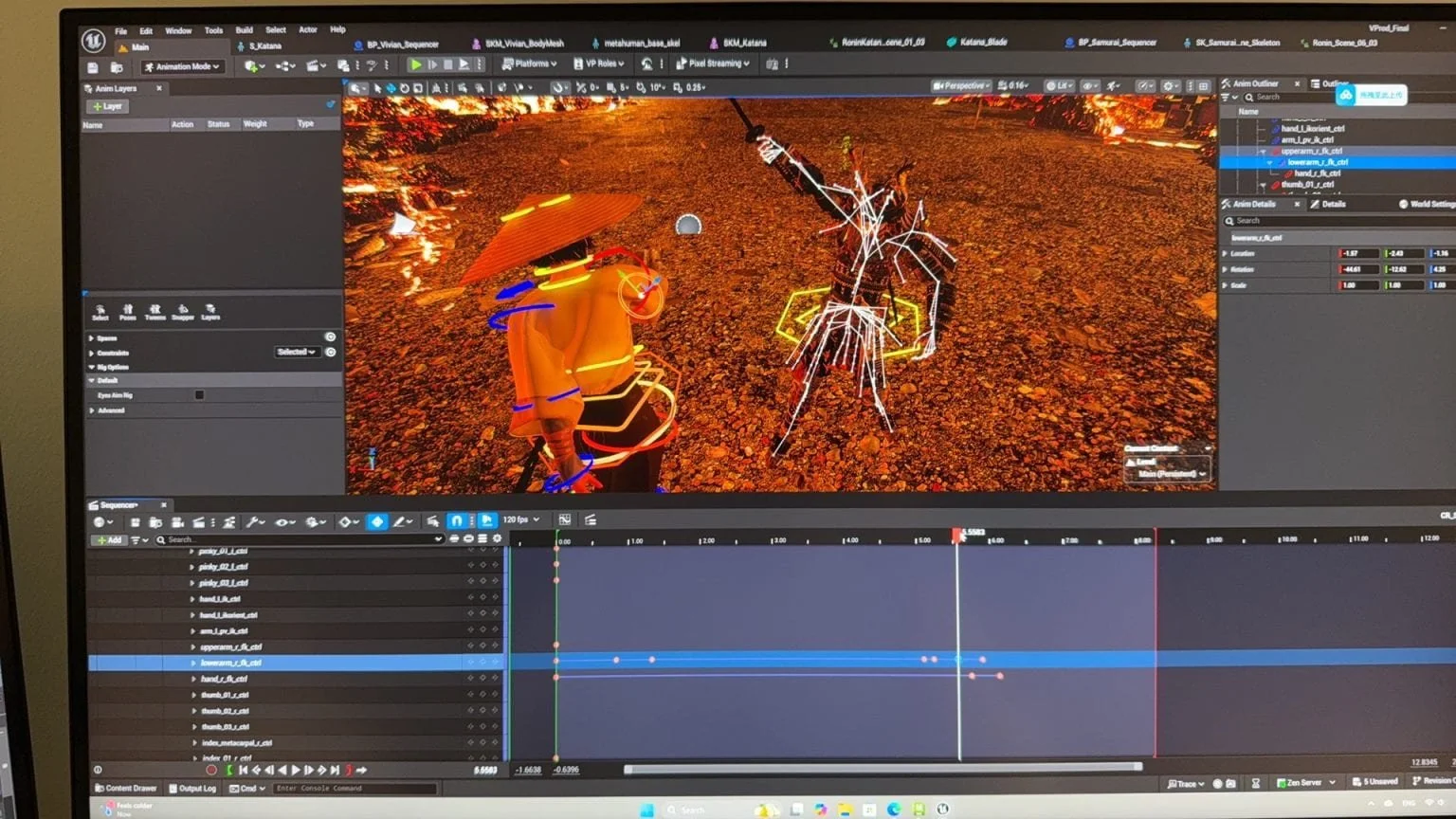Select the Scale gizmo tool in viewport
The height and width of the screenshot is (819, 1456).
pos(417,88)
